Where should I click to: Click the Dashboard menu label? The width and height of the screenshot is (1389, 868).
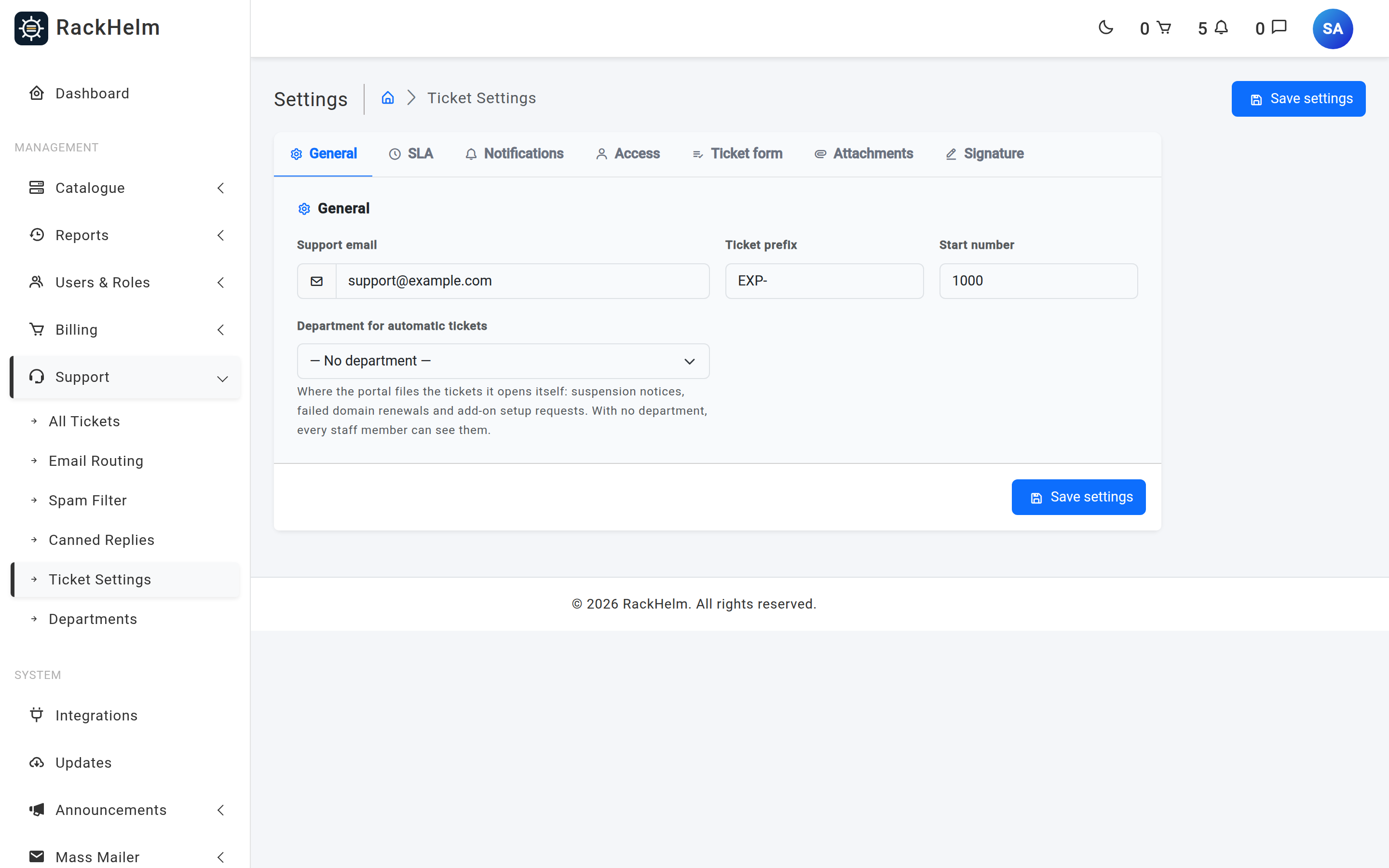pyautogui.click(x=93, y=93)
